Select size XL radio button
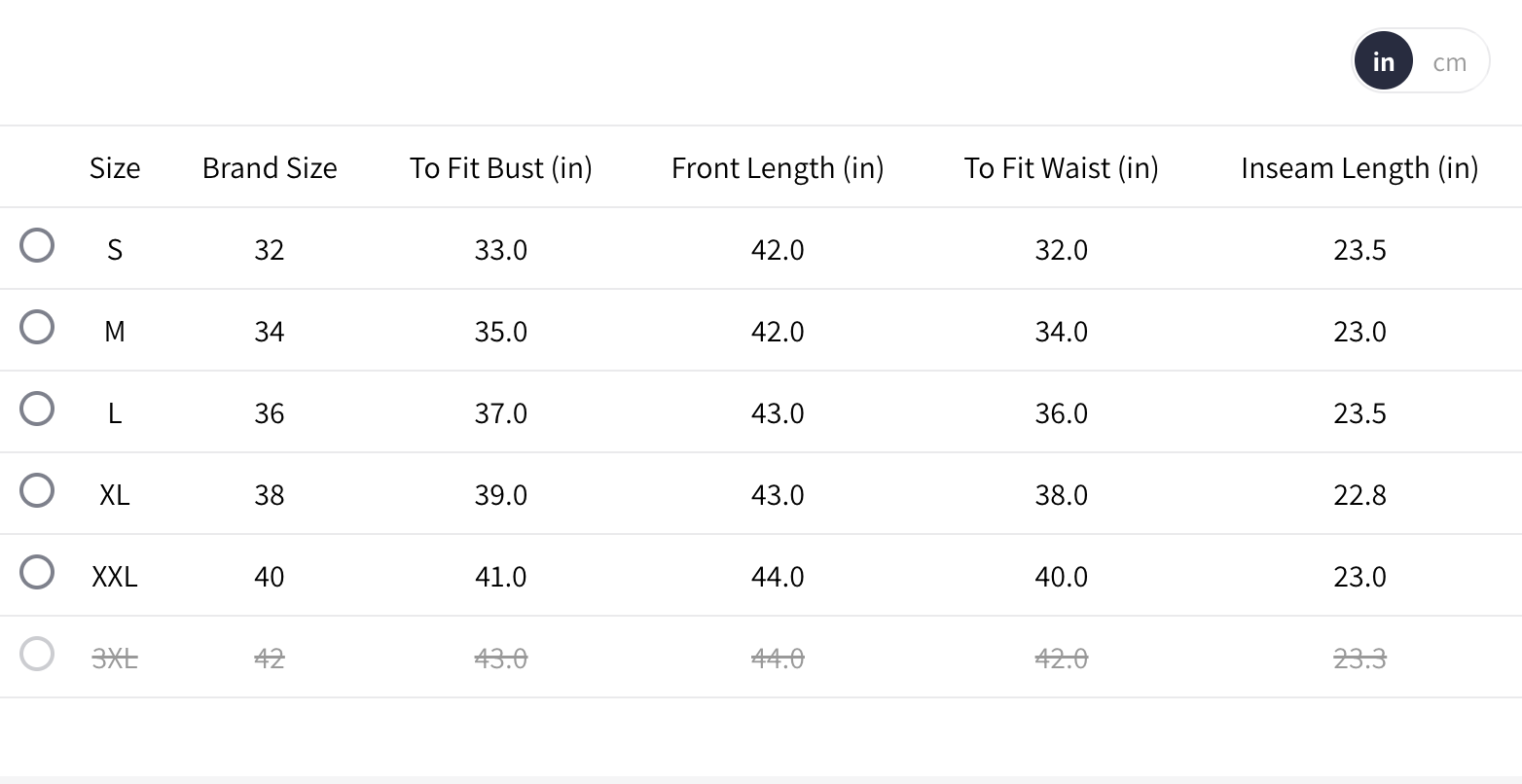This screenshot has height=784, width=1522. [x=37, y=490]
